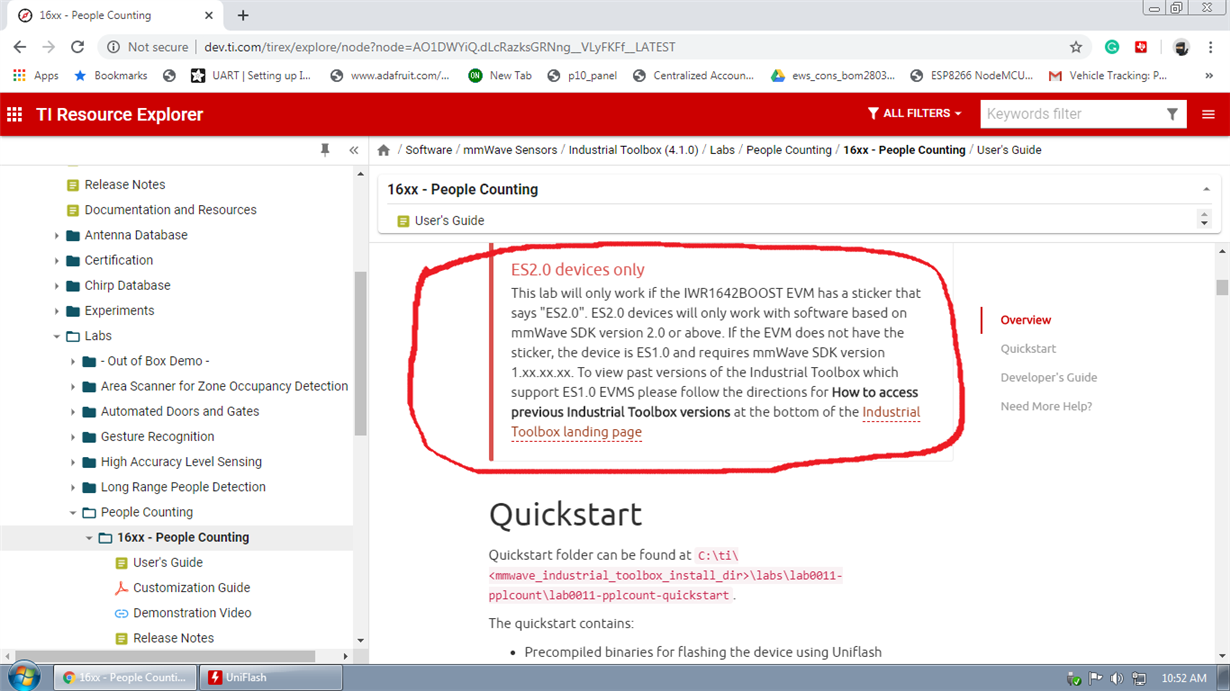1230x691 pixels.
Task: Open the Demonstration Video tree item
Action: pos(192,613)
